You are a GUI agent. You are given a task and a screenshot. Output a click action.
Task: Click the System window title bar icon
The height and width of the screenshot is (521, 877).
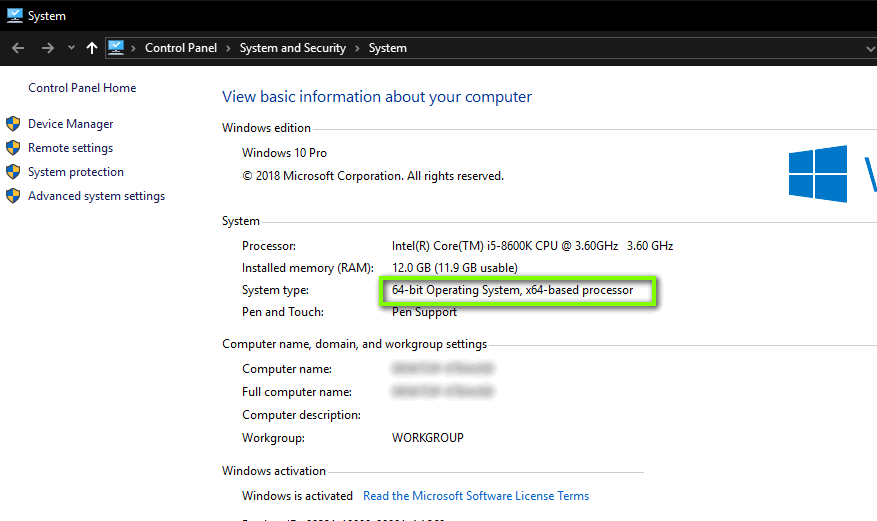(15, 15)
